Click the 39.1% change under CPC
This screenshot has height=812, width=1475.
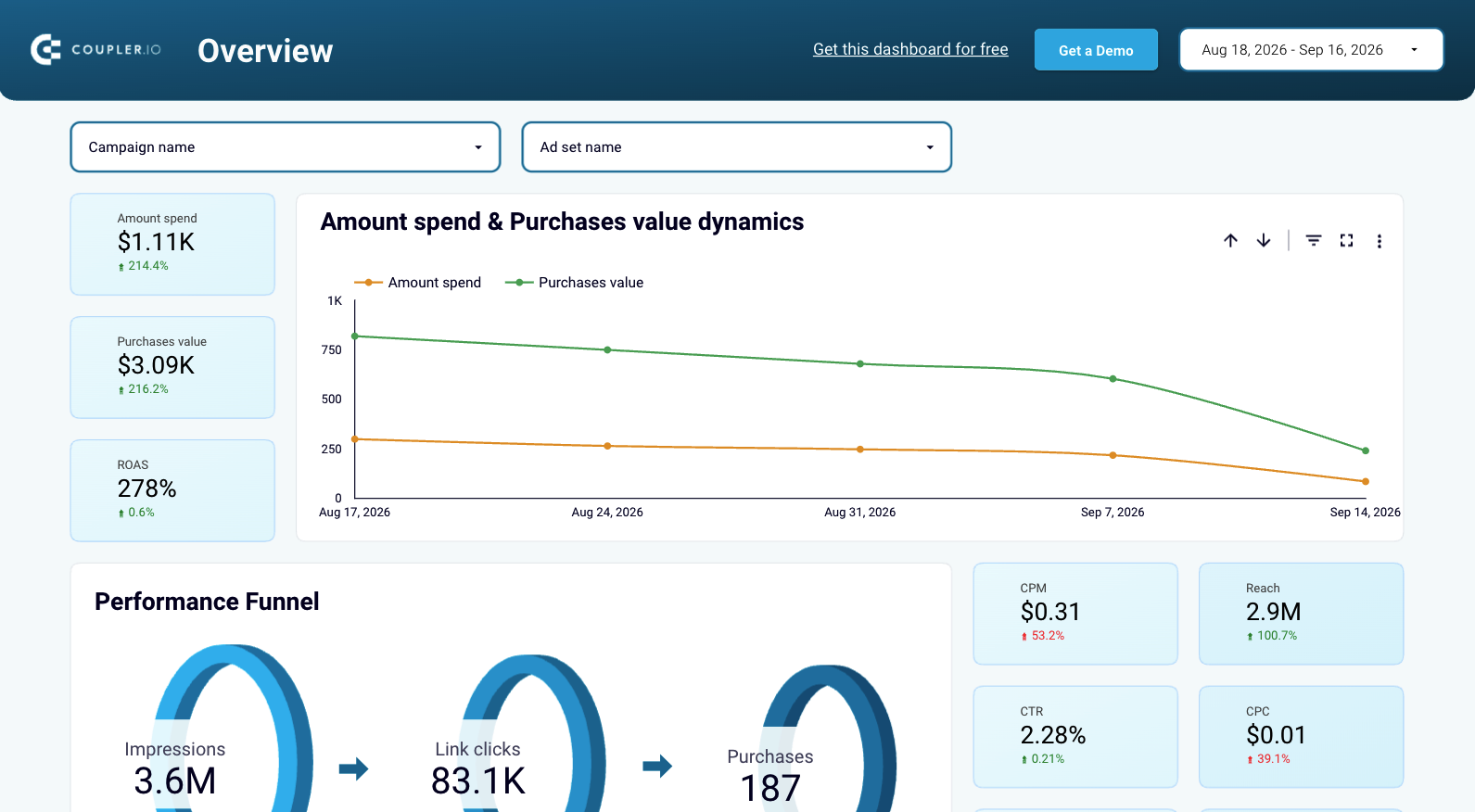[x=1268, y=759]
